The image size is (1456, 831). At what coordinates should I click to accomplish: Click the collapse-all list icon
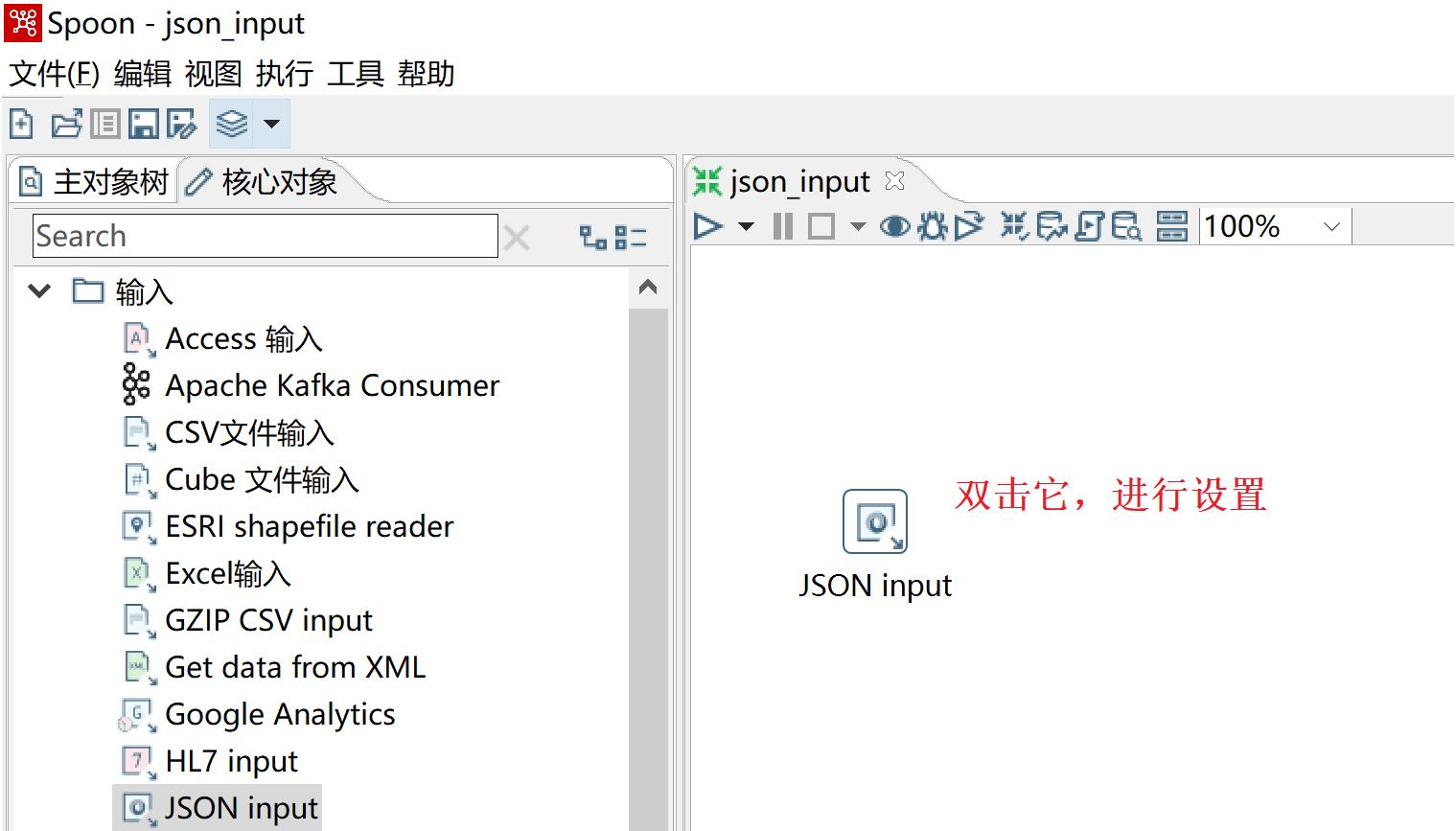pyautogui.click(x=631, y=237)
